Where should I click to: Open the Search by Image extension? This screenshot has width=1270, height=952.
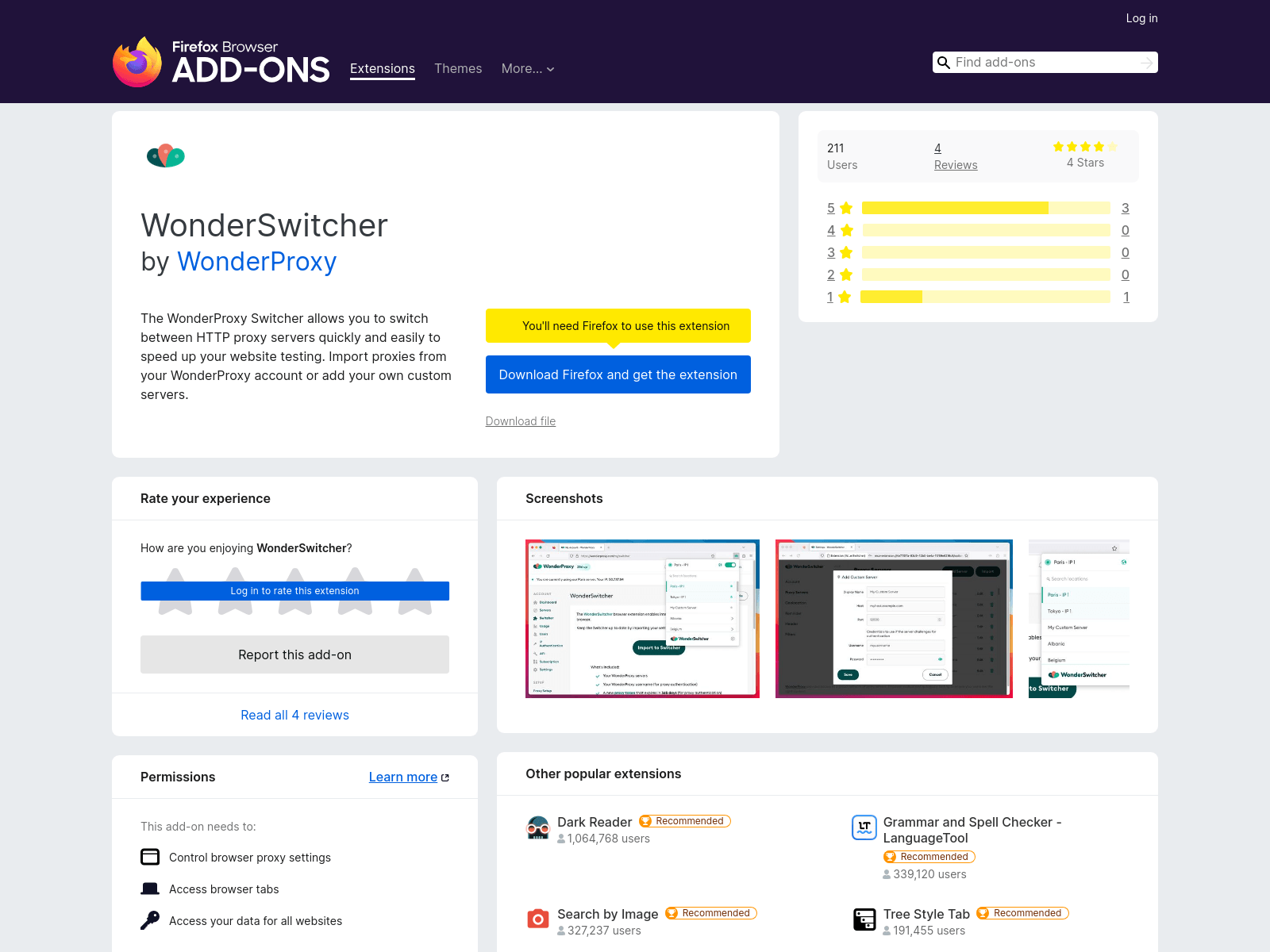coord(608,914)
